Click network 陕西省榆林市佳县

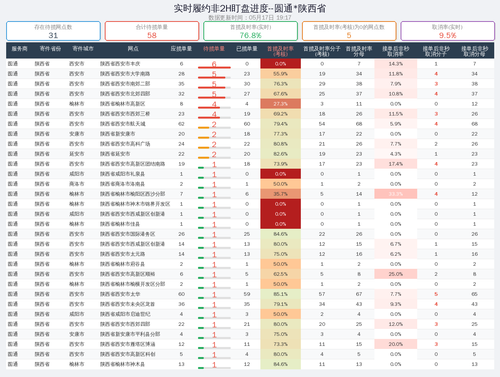pyautogui.click(x=120, y=224)
